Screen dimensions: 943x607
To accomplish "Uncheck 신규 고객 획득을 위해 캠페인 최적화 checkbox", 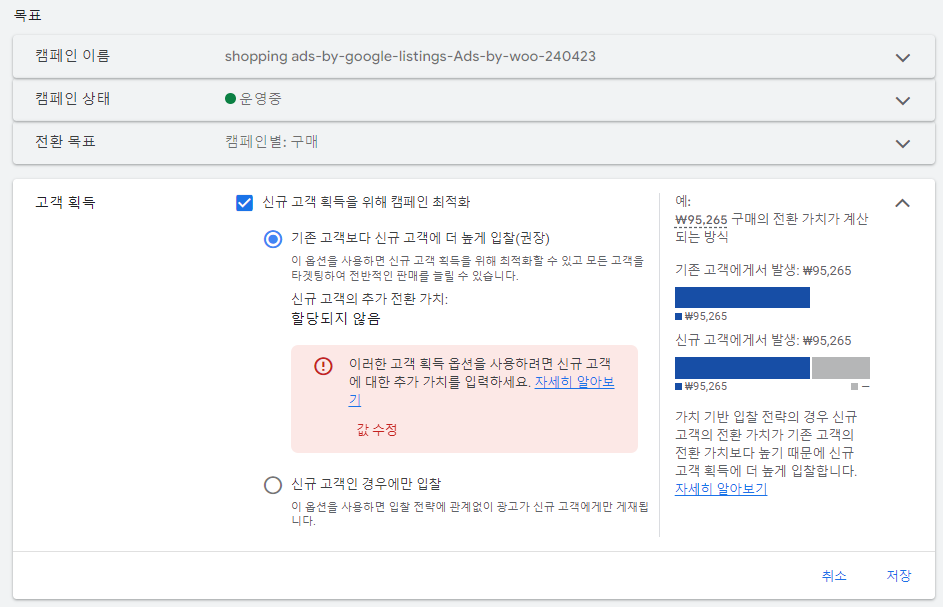I will 244,203.
